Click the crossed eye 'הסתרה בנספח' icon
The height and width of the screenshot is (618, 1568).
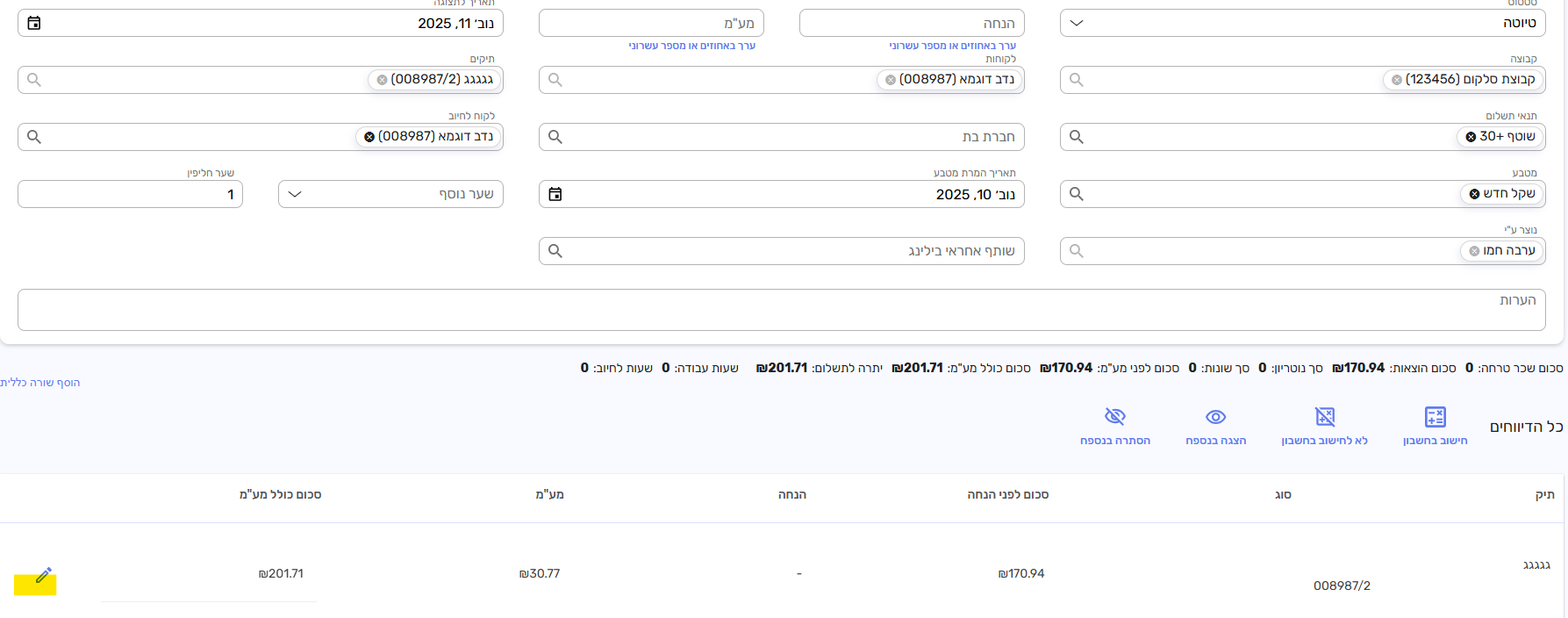pyautogui.click(x=1114, y=417)
